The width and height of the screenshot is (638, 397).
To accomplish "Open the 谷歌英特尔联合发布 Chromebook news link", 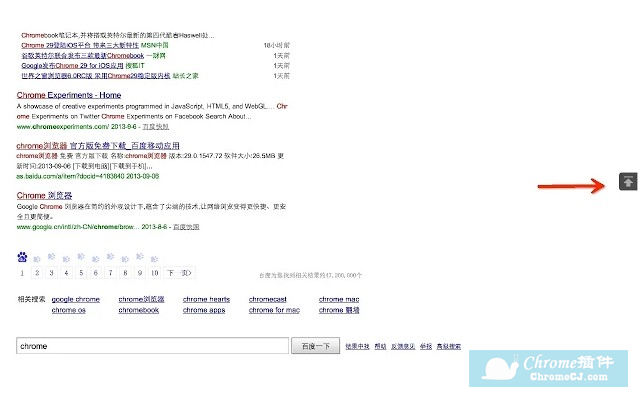I will click(83, 55).
